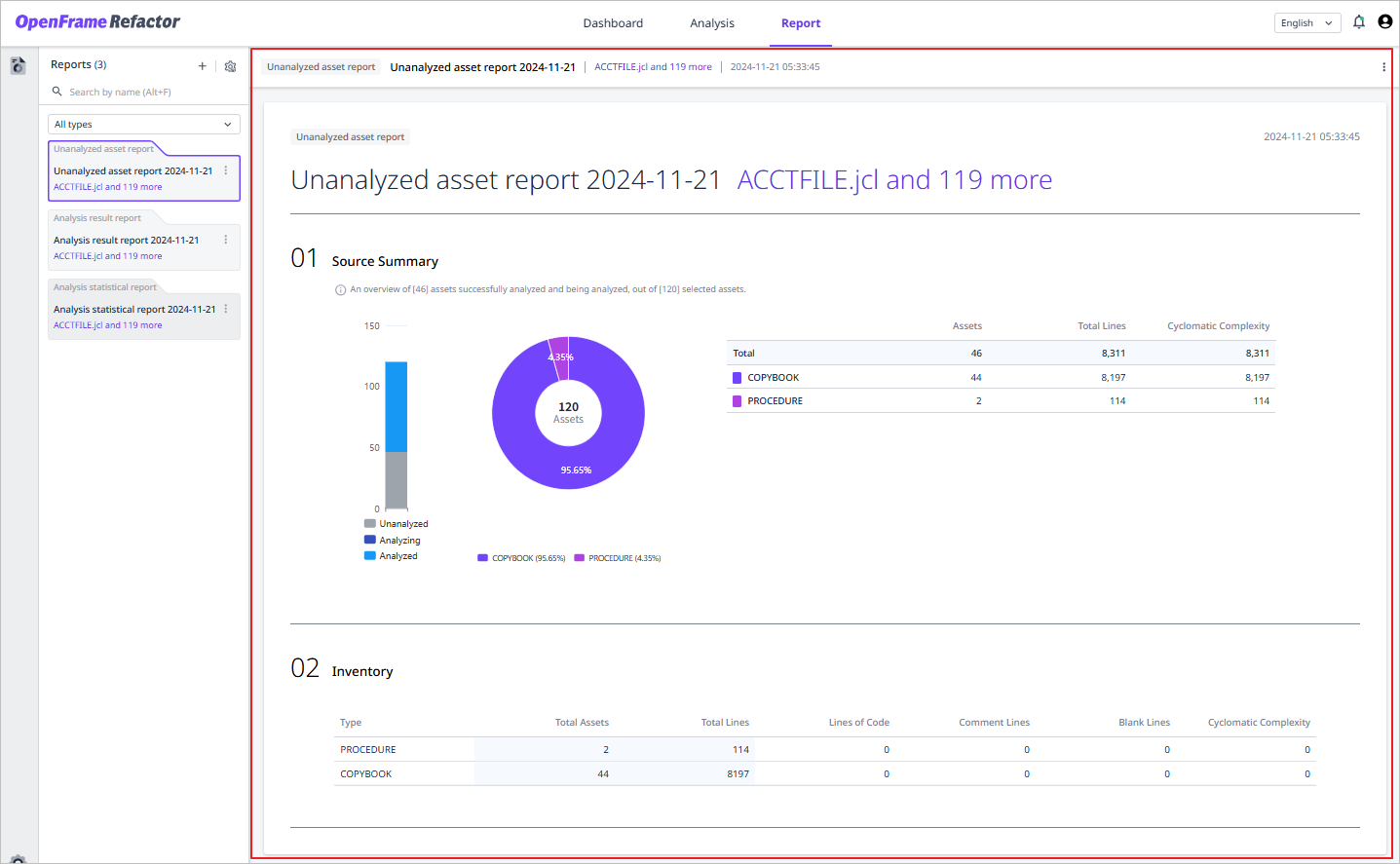Image resolution: width=1400 pixels, height=864 pixels.
Task: Click the Inventory Type column header
Action: 351,723
